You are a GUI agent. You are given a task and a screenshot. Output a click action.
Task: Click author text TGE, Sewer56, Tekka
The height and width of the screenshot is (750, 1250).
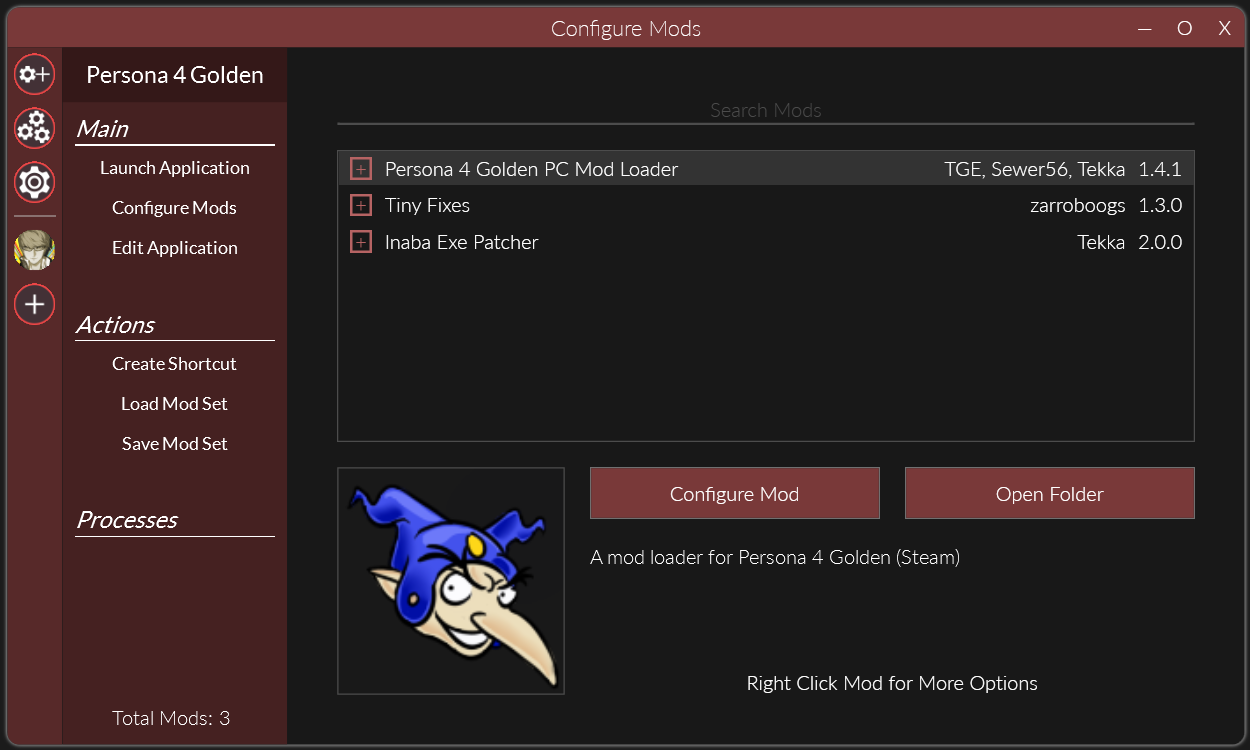(x=1034, y=169)
